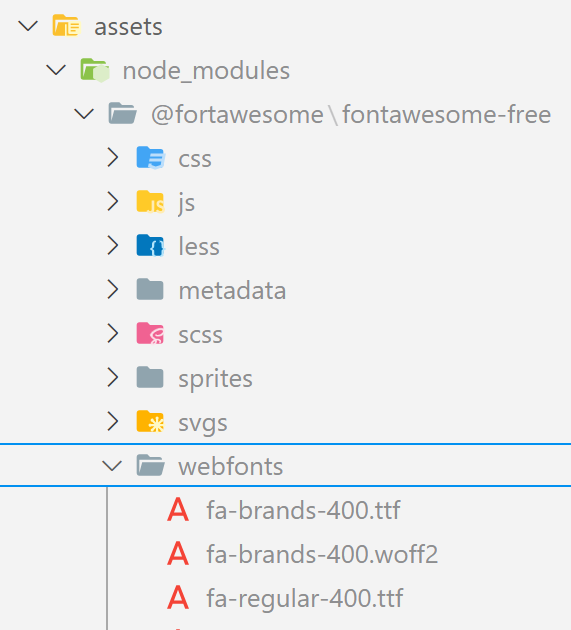
Task: Open the fa-regular-400.ttf file
Action: point(305,598)
